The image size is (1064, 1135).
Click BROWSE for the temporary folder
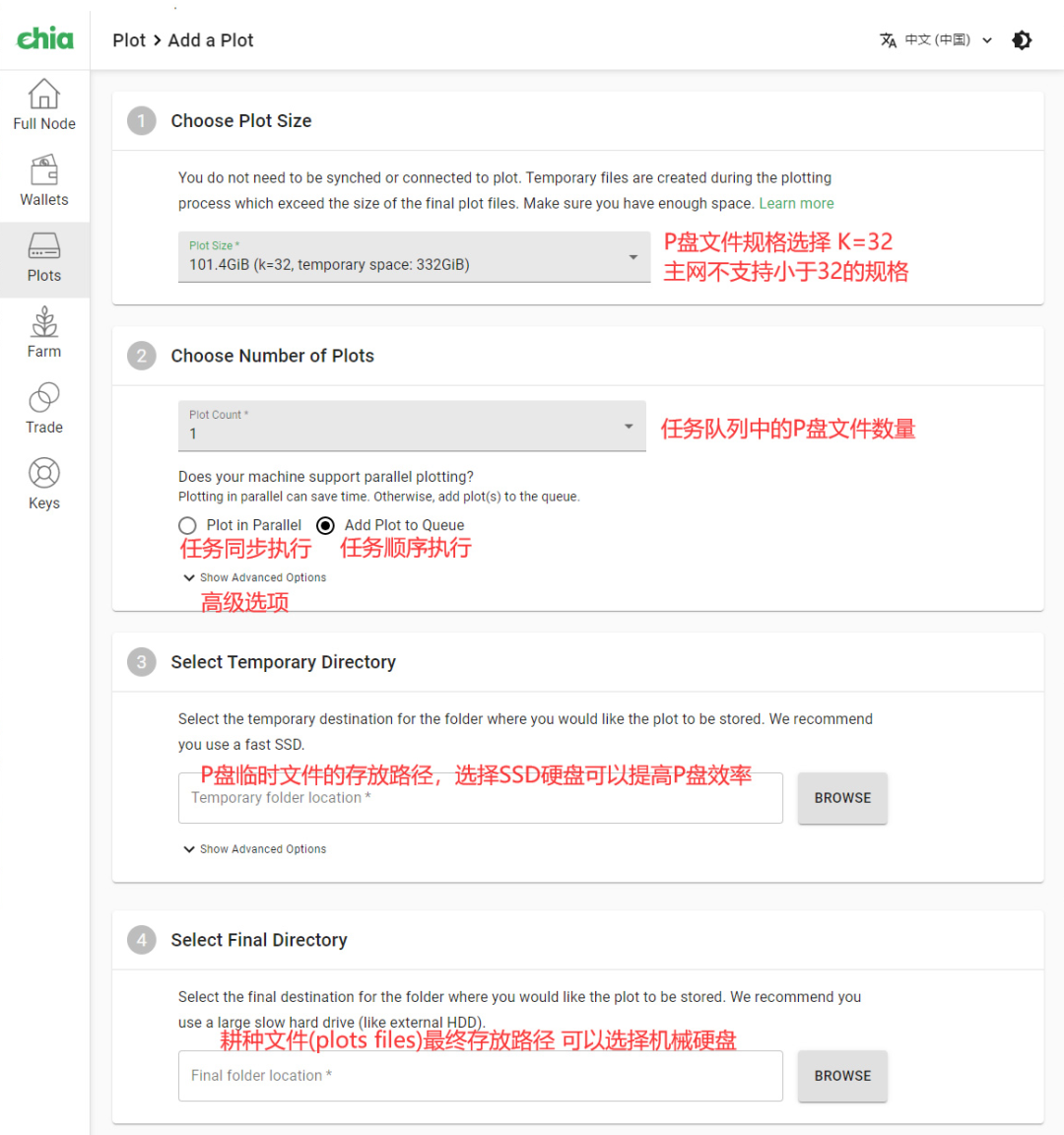point(842,798)
